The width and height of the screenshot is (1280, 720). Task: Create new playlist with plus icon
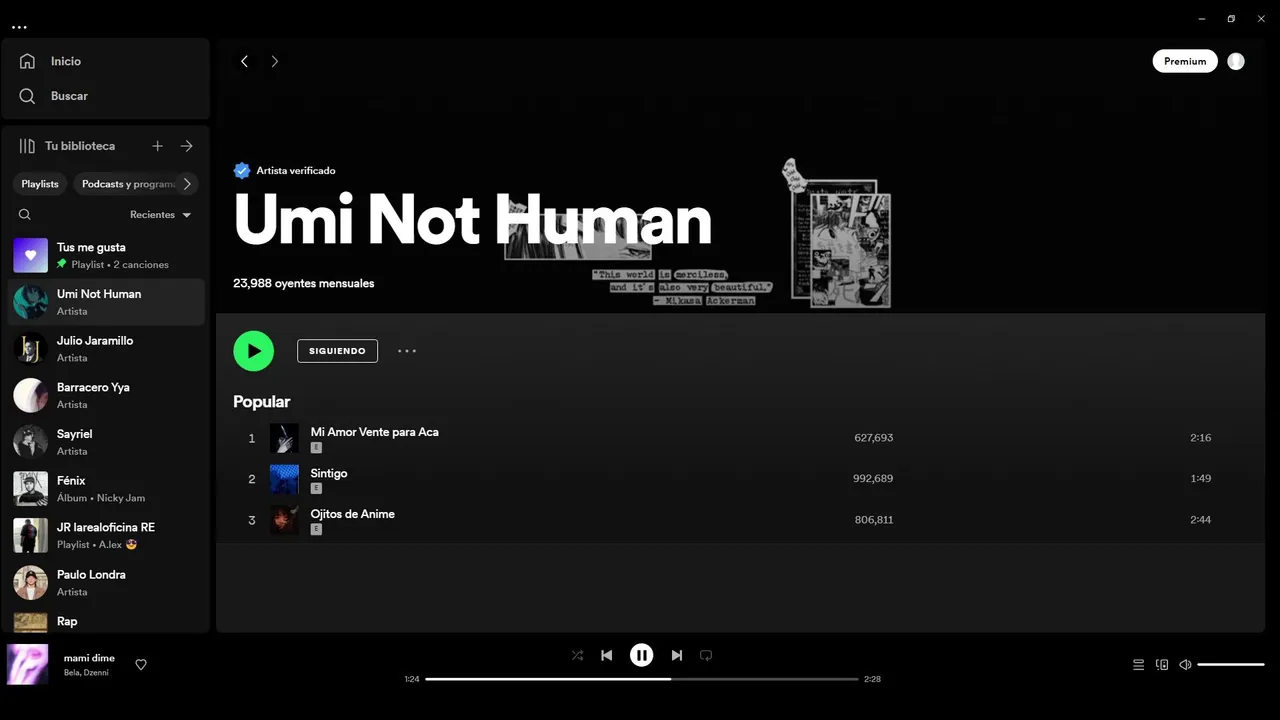click(157, 146)
